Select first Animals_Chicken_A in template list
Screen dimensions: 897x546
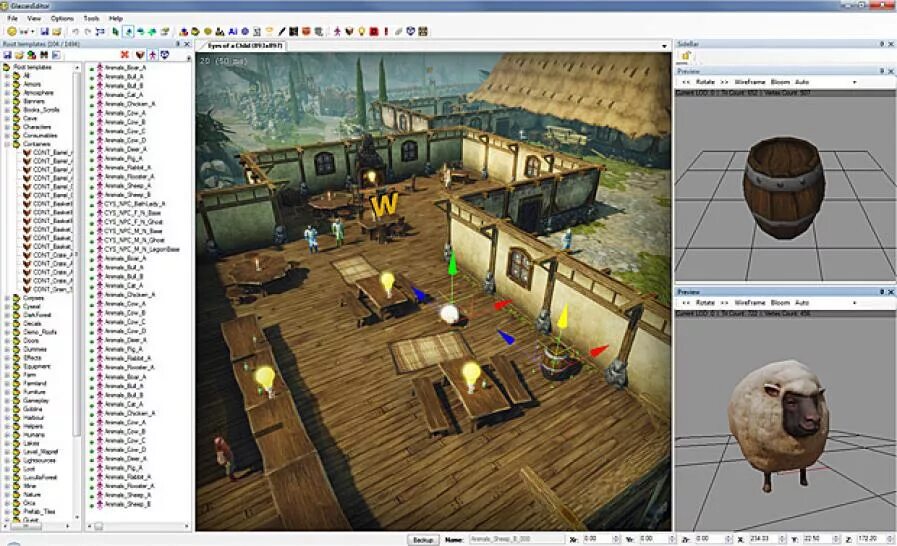[x=129, y=104]
